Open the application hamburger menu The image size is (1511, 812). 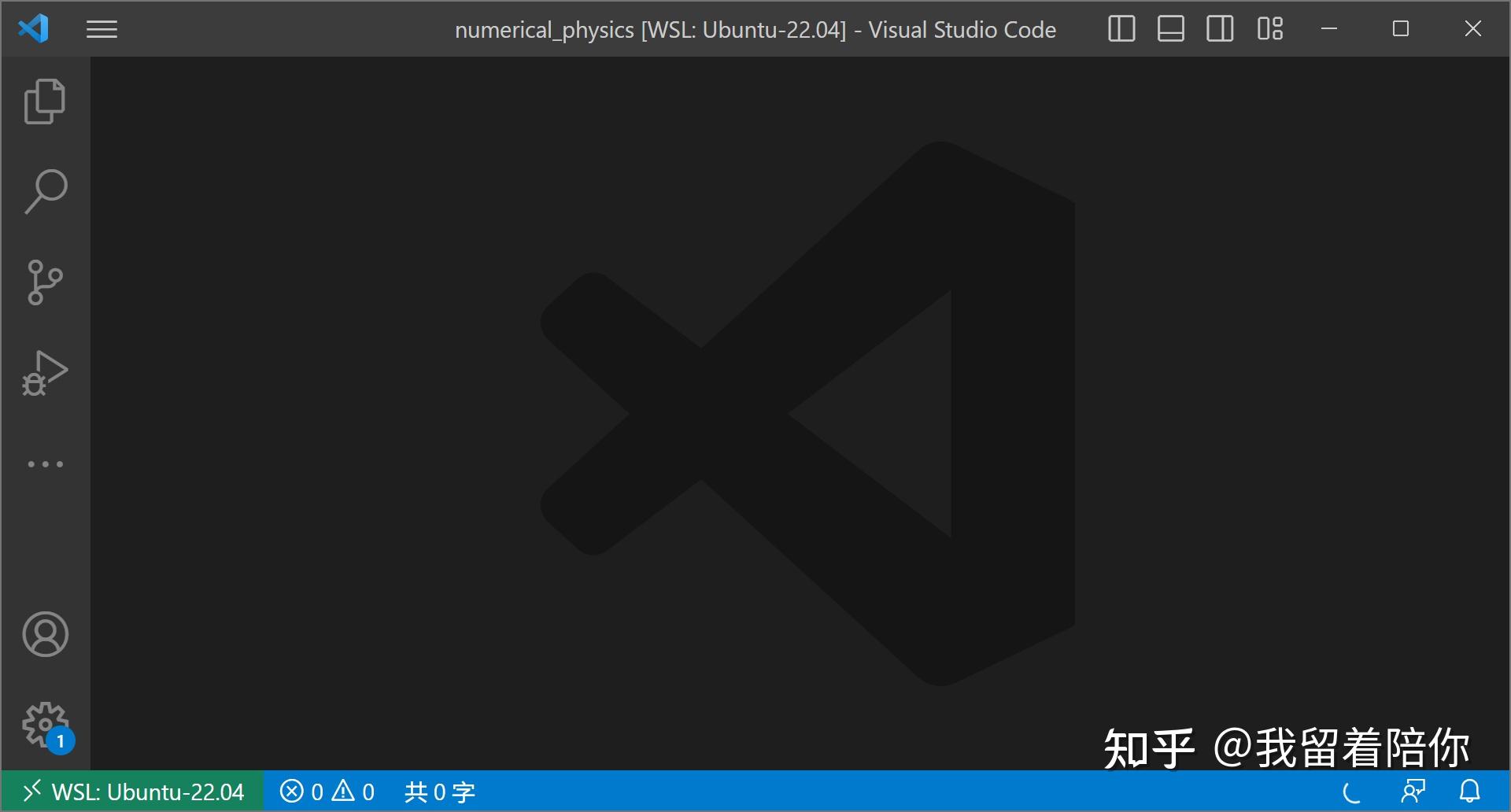(102, 29)
